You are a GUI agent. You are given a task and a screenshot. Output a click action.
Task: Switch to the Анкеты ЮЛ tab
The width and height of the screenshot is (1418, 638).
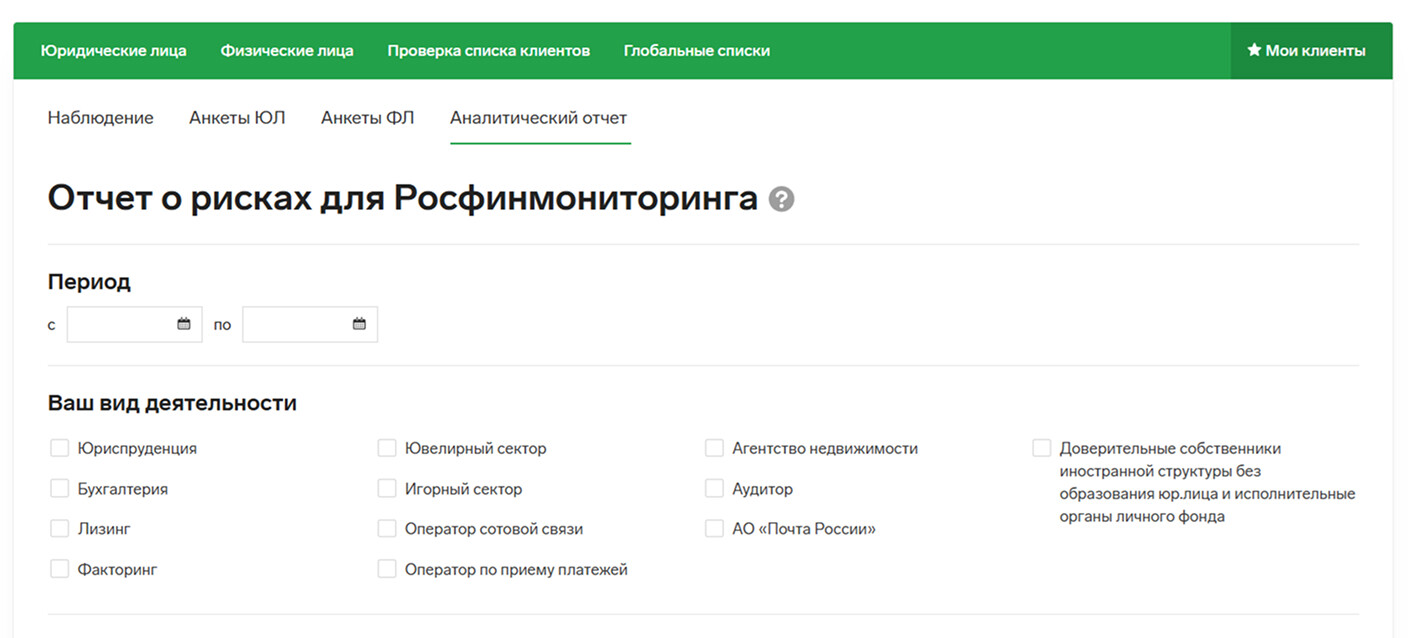click(237, 118)
